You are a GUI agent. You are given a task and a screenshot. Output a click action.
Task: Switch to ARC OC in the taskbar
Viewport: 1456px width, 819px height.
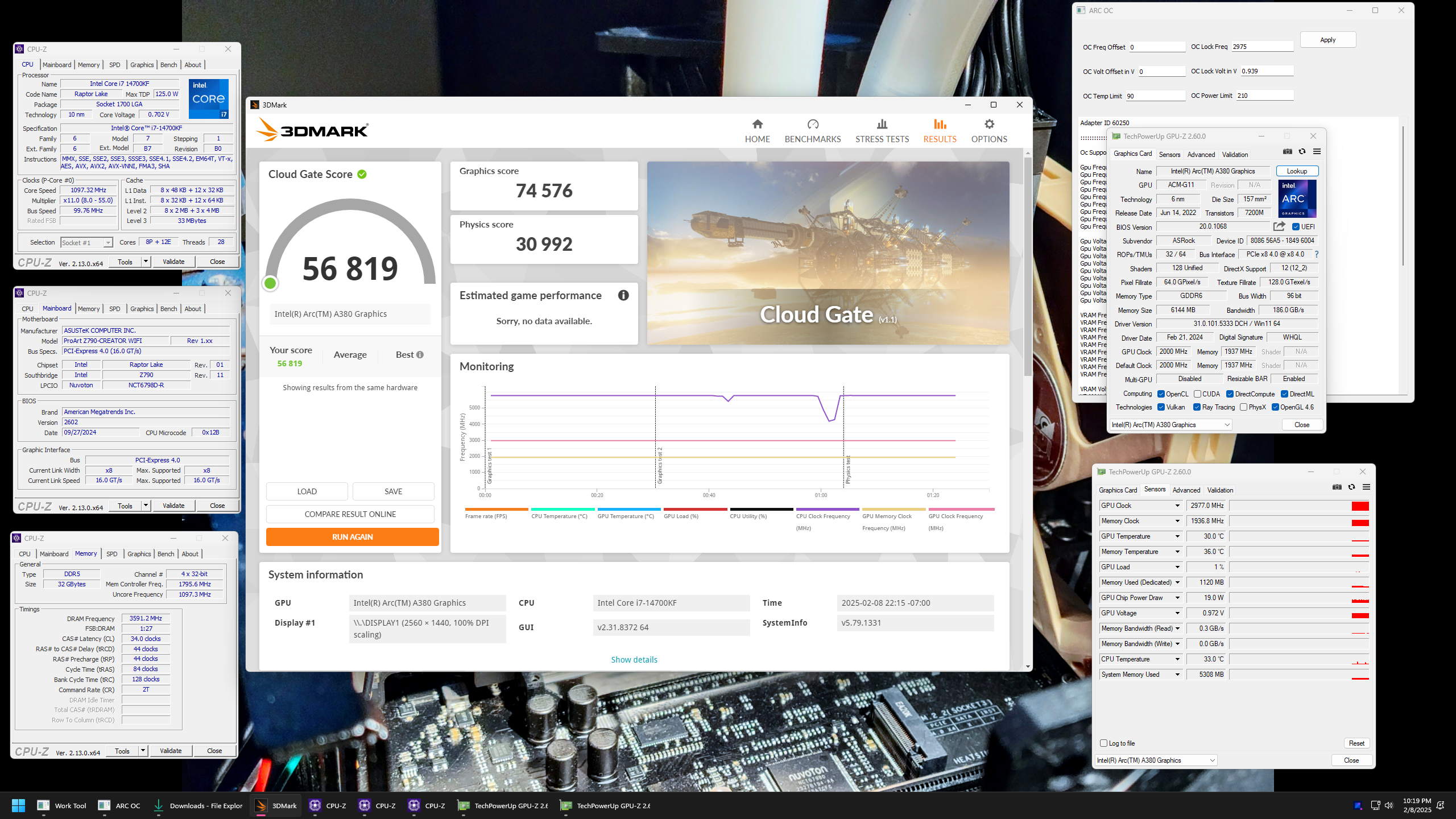click(119, 805)
